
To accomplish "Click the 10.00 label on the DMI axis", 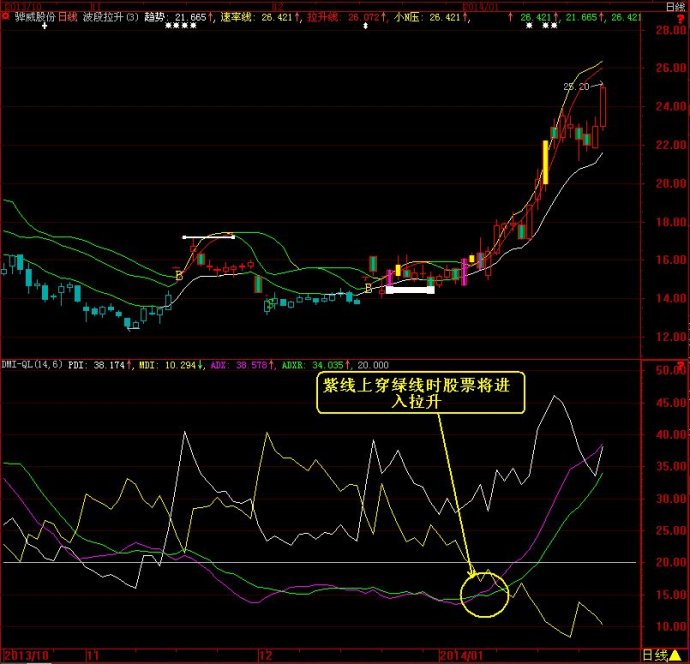I will [x=671, y=627].
